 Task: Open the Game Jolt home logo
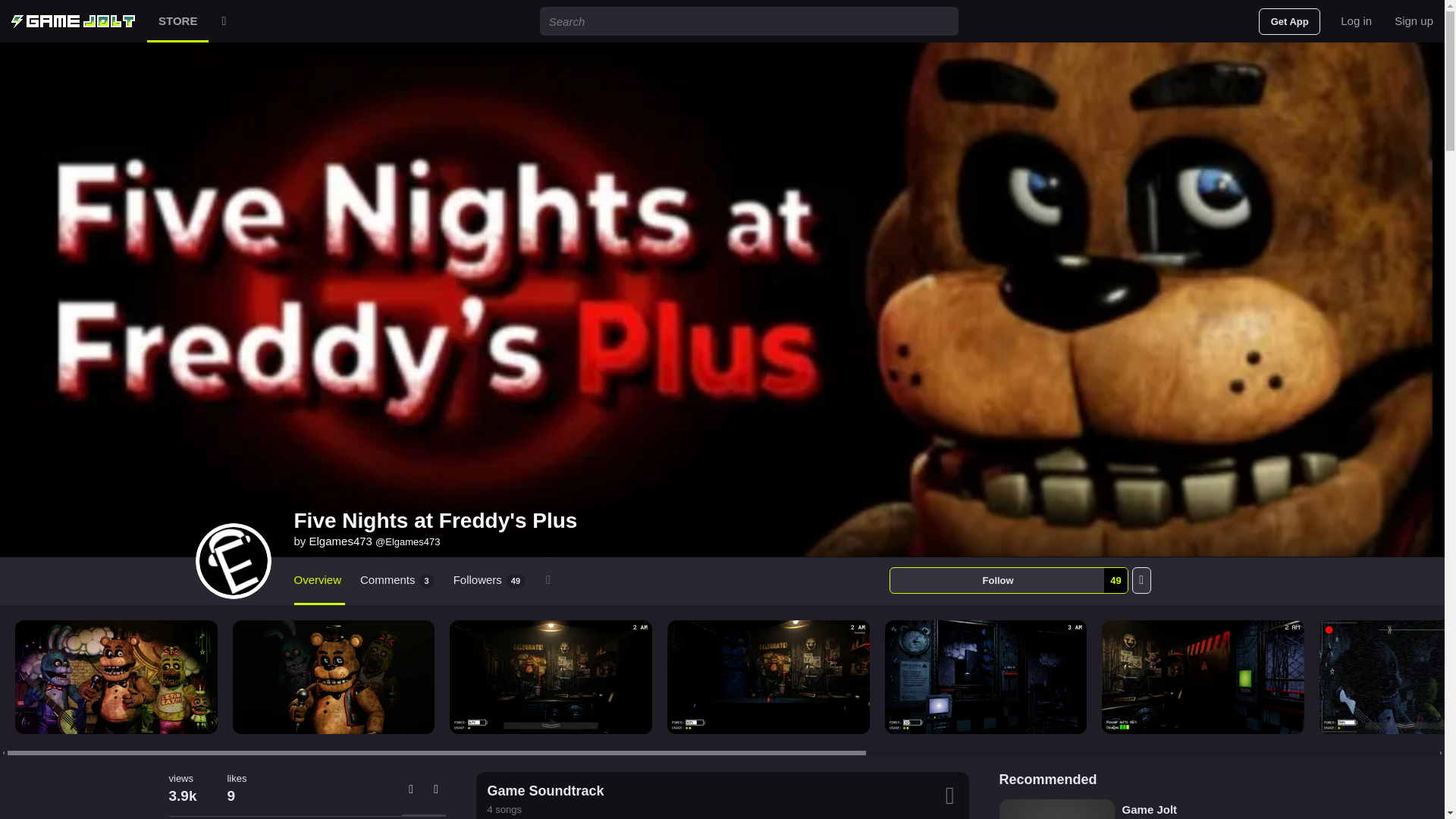73,21
